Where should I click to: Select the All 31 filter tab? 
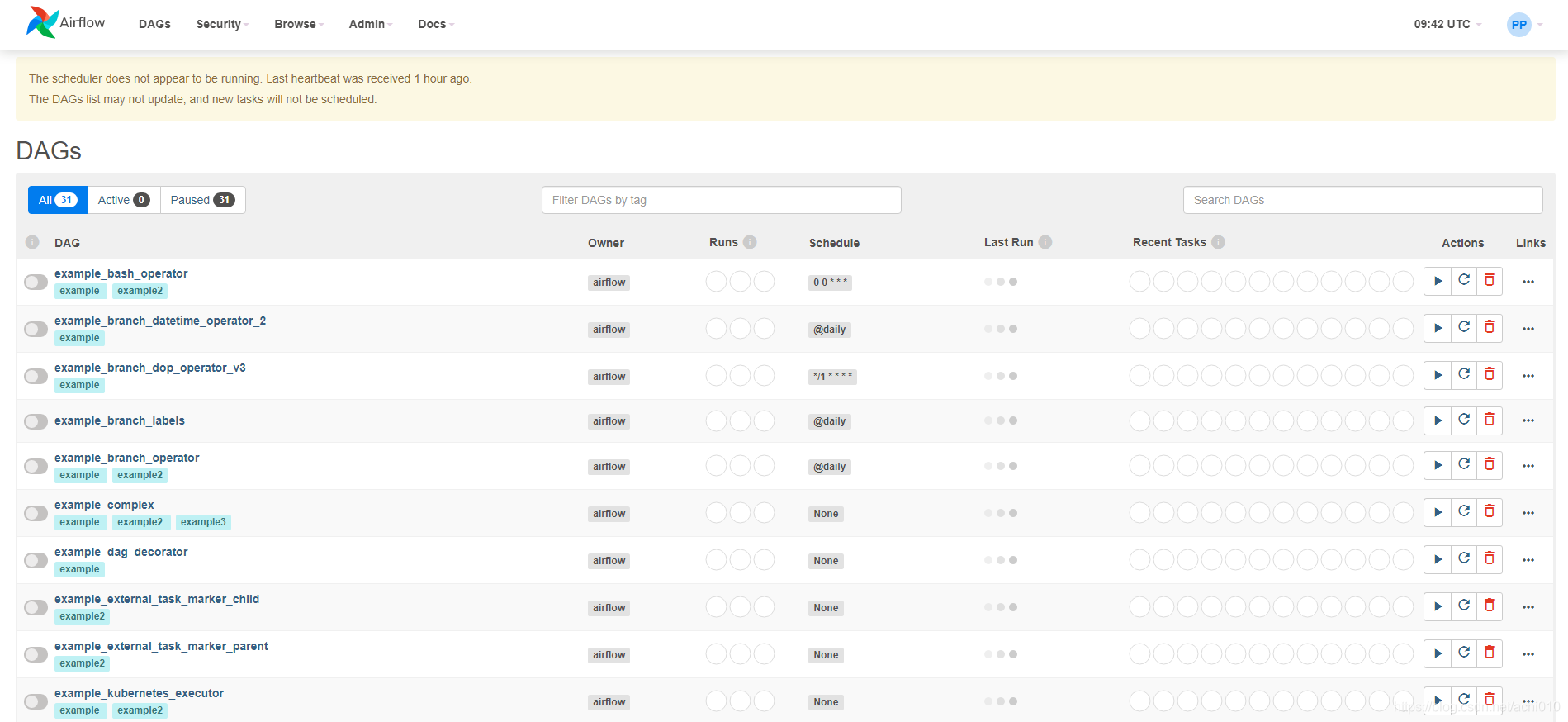pos(58,200)
